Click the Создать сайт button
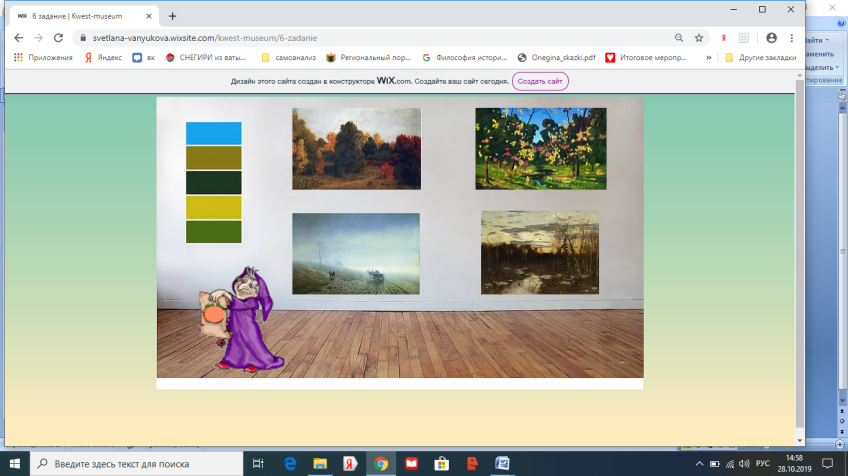 click(x=540, y=81)
